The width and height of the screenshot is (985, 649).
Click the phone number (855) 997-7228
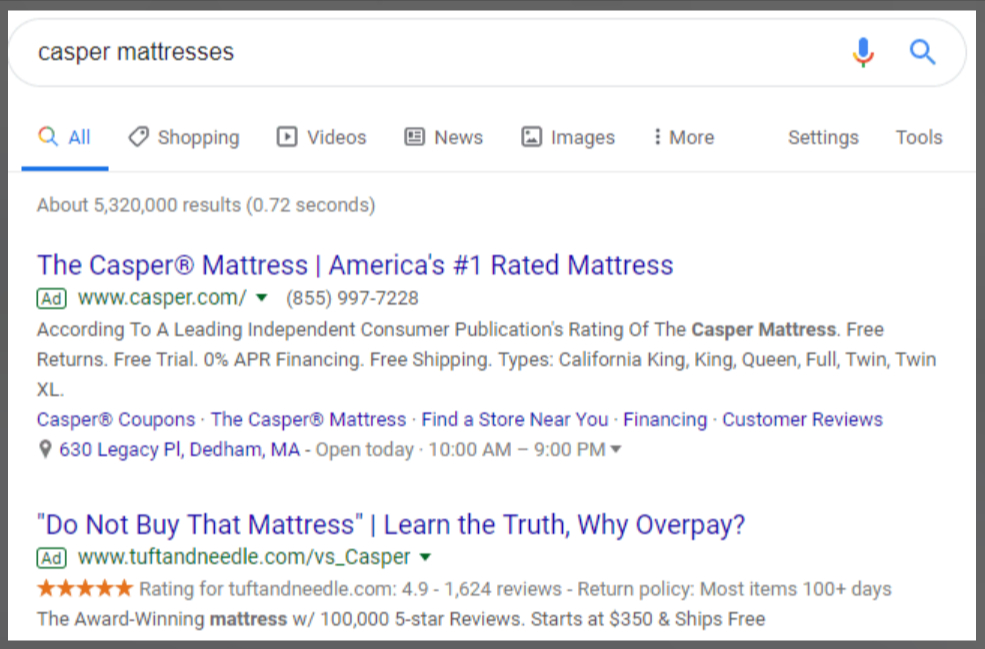coord(352,298)
